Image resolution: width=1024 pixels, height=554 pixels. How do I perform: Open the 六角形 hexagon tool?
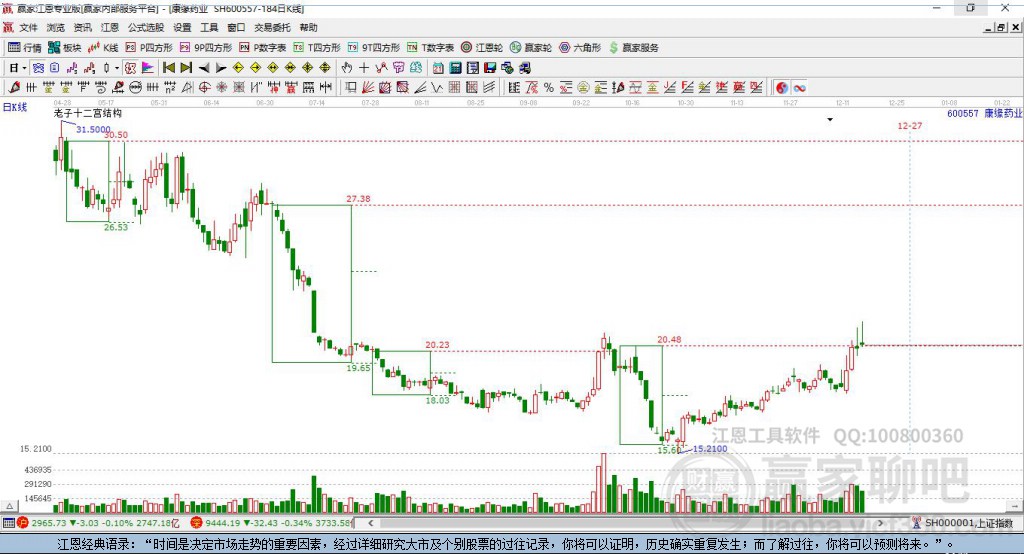pyautogui.click(x=580, y=48)
